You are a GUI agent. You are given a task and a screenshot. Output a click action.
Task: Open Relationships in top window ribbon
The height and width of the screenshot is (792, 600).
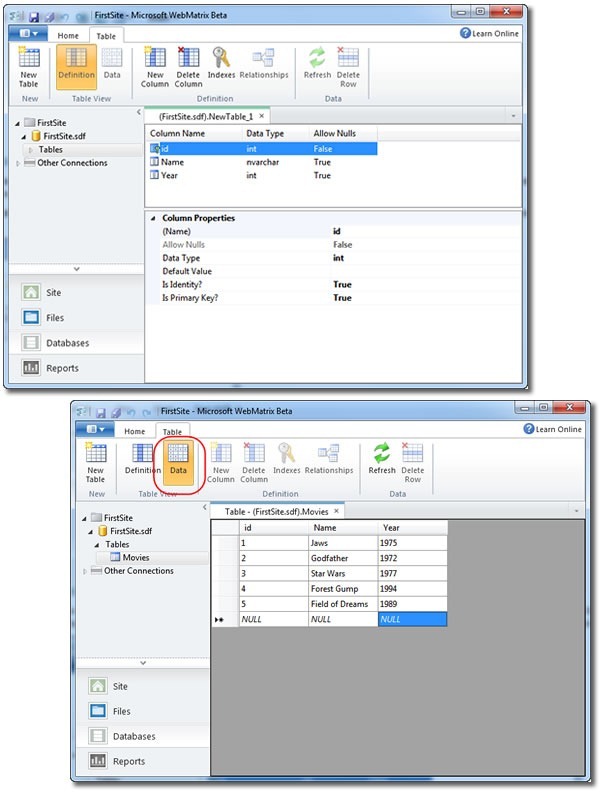264,64
